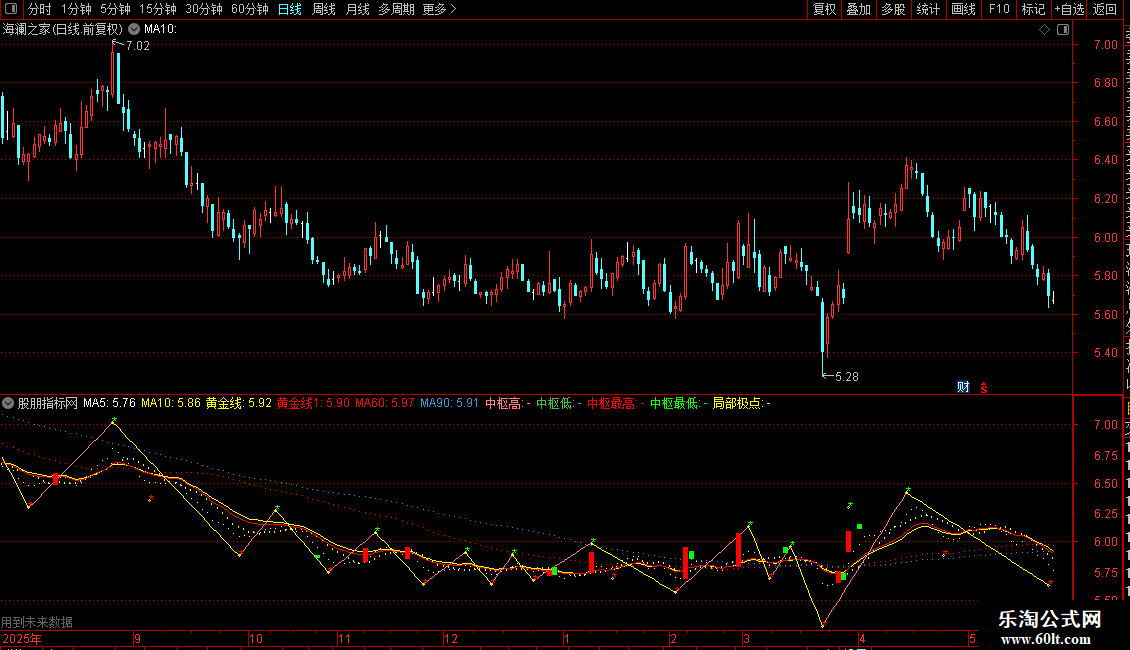Click the red S marker icon
The width and height of the screenshot is (1130, 650).
point(984,388)
